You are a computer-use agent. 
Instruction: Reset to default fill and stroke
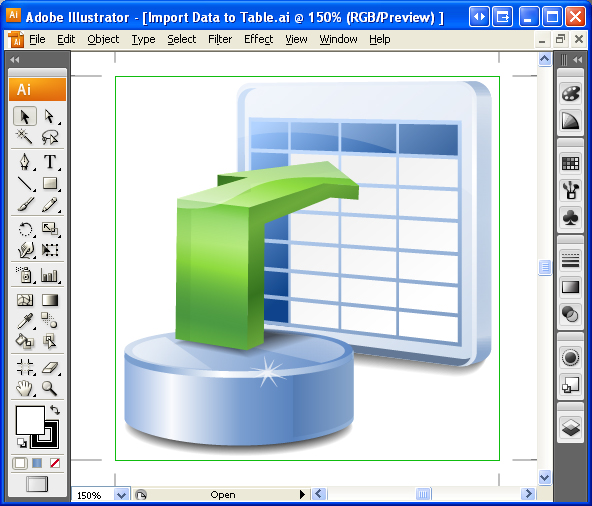22,443
